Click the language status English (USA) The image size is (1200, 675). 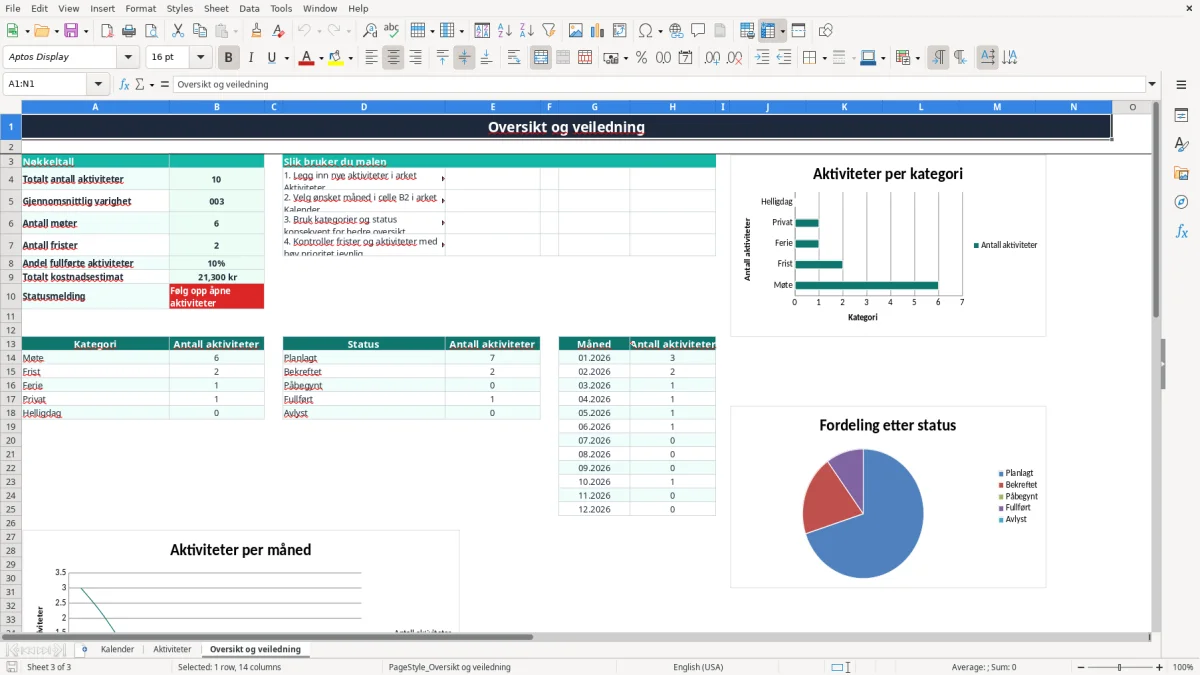click(698, 667)
